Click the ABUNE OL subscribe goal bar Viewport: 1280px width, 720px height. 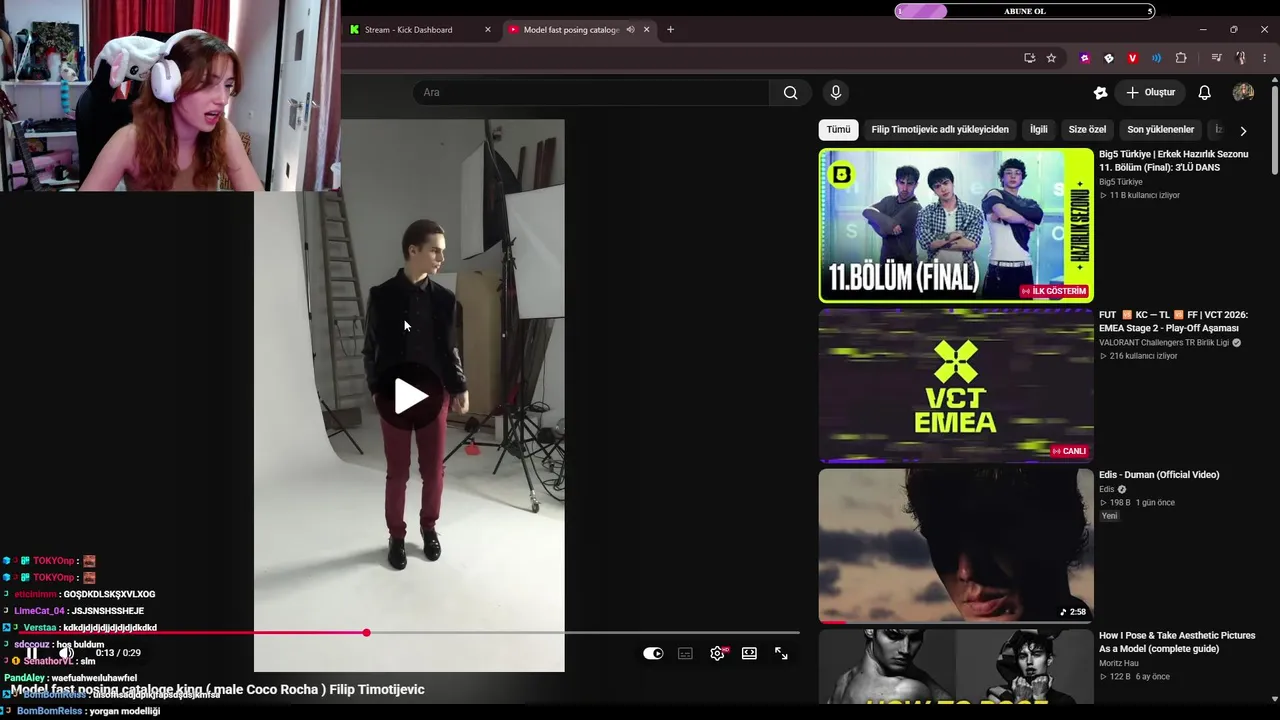1025,11
